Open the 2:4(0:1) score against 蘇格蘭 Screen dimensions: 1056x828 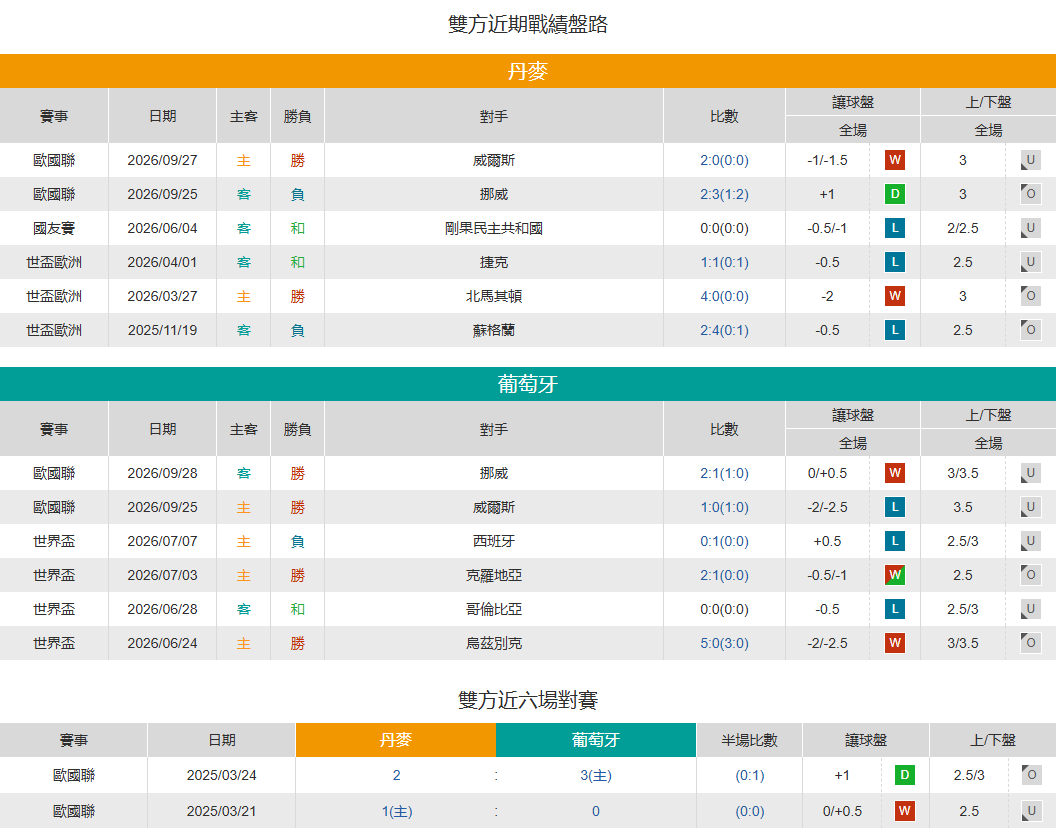point(724,330)
